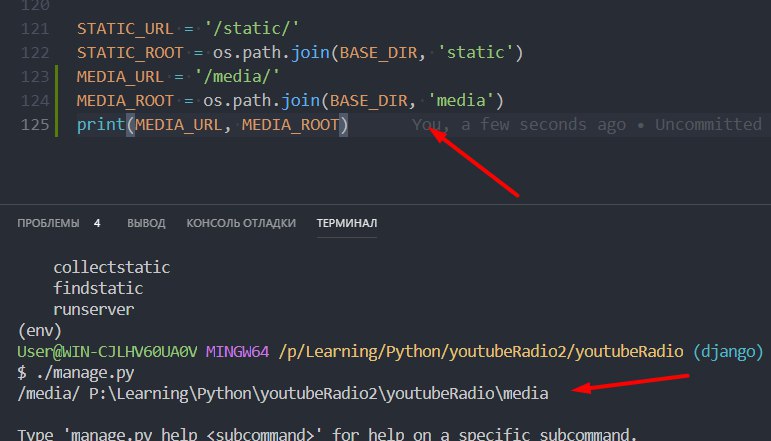The image size is (771, 441).
Task: Click the printed media path output line
Action: coord(283,394)
